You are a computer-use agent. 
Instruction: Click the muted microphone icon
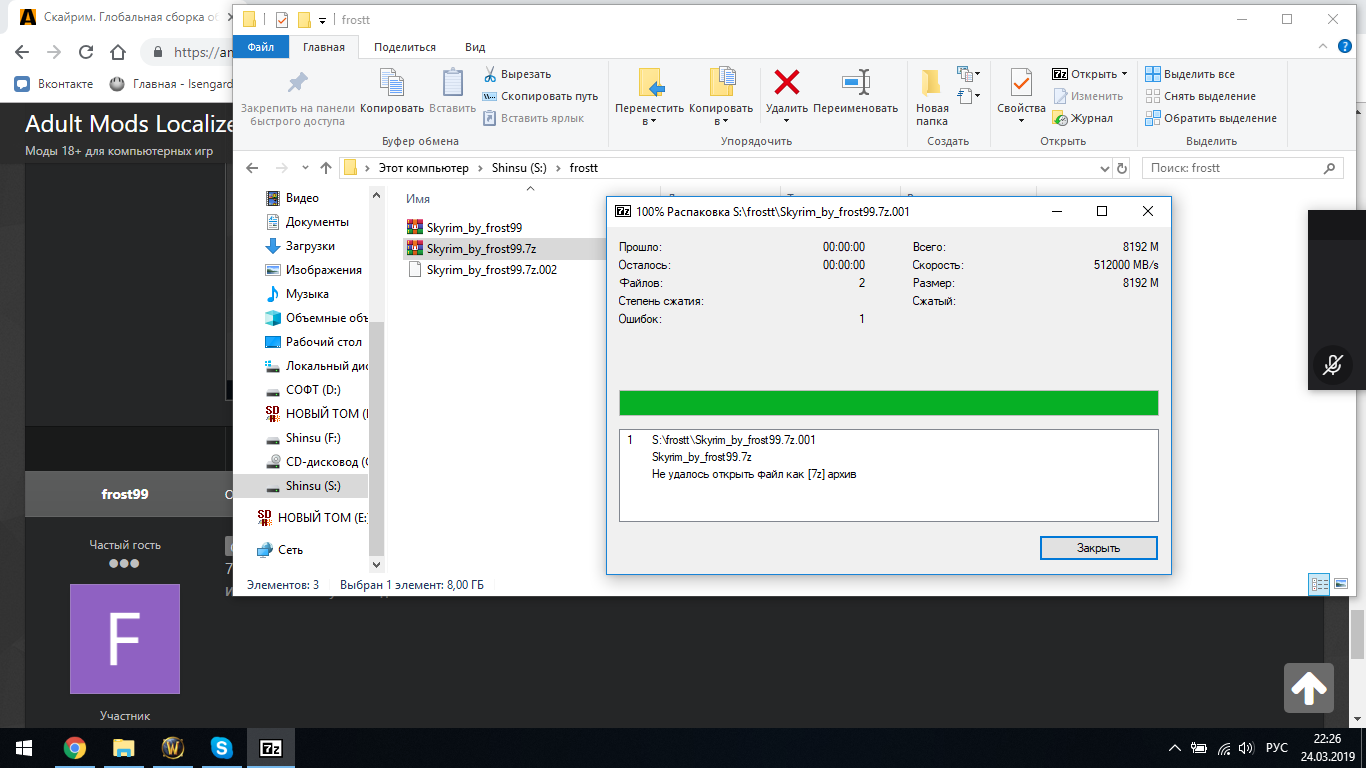(x=1332, y=365)
